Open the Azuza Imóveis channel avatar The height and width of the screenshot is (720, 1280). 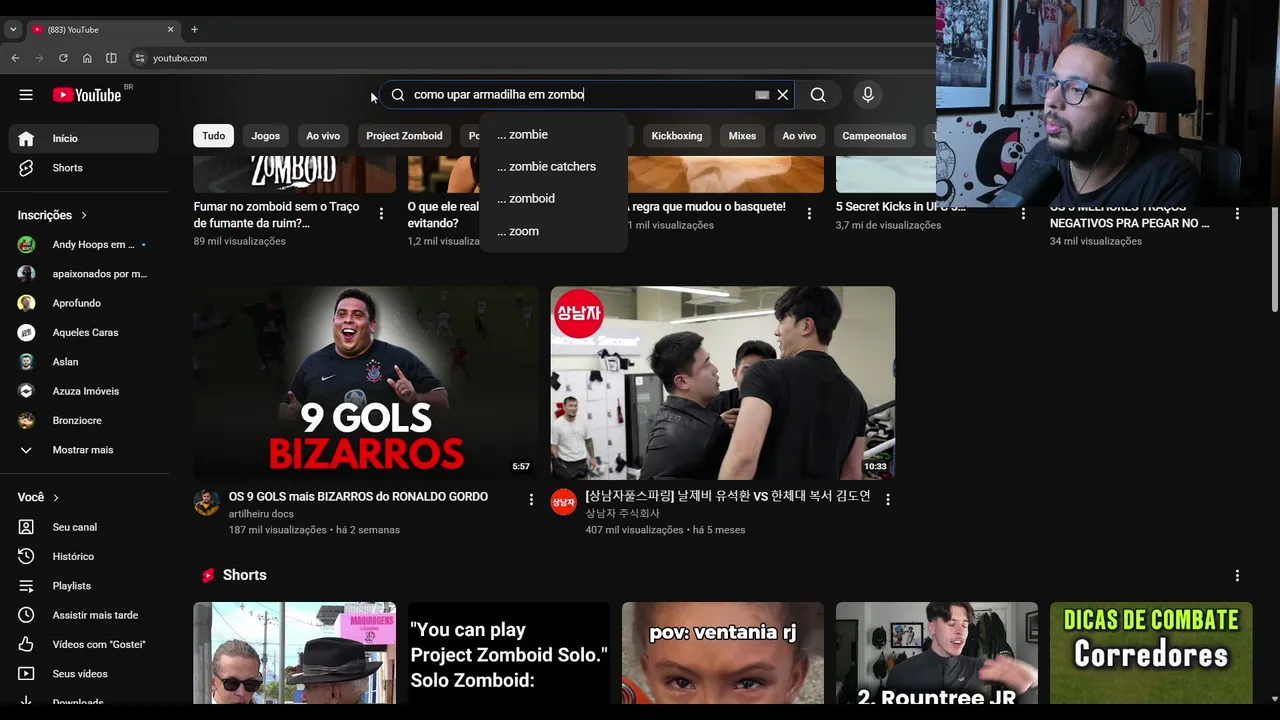tap(26, 391)
